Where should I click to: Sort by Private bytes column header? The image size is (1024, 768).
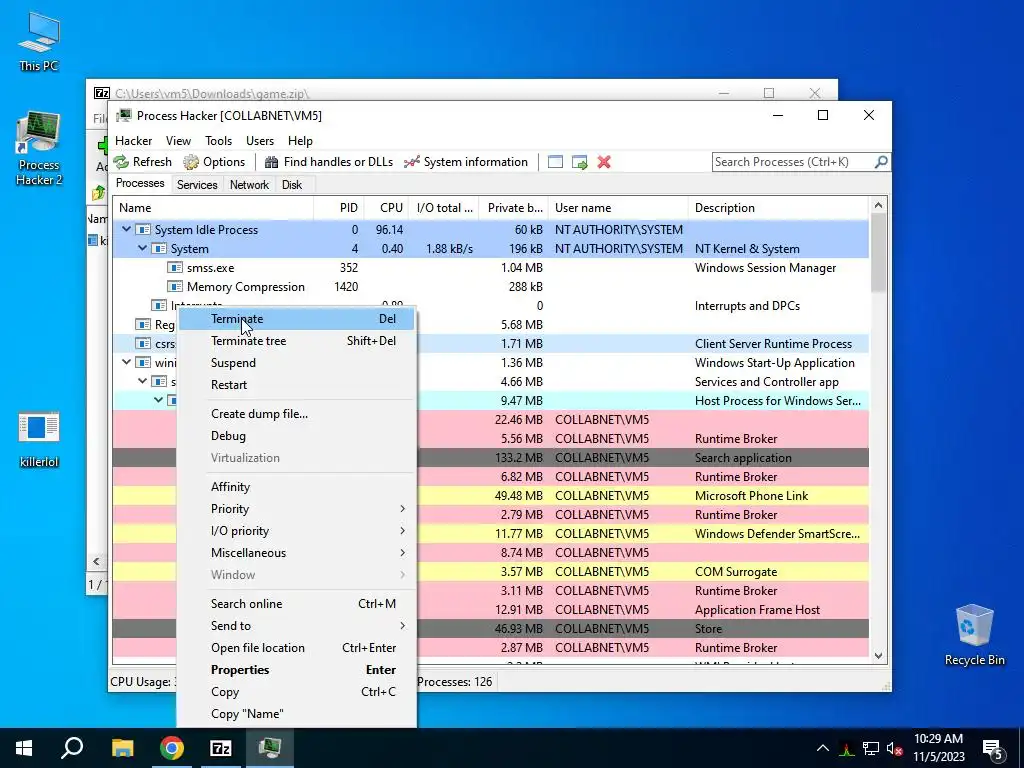point(513,208)
